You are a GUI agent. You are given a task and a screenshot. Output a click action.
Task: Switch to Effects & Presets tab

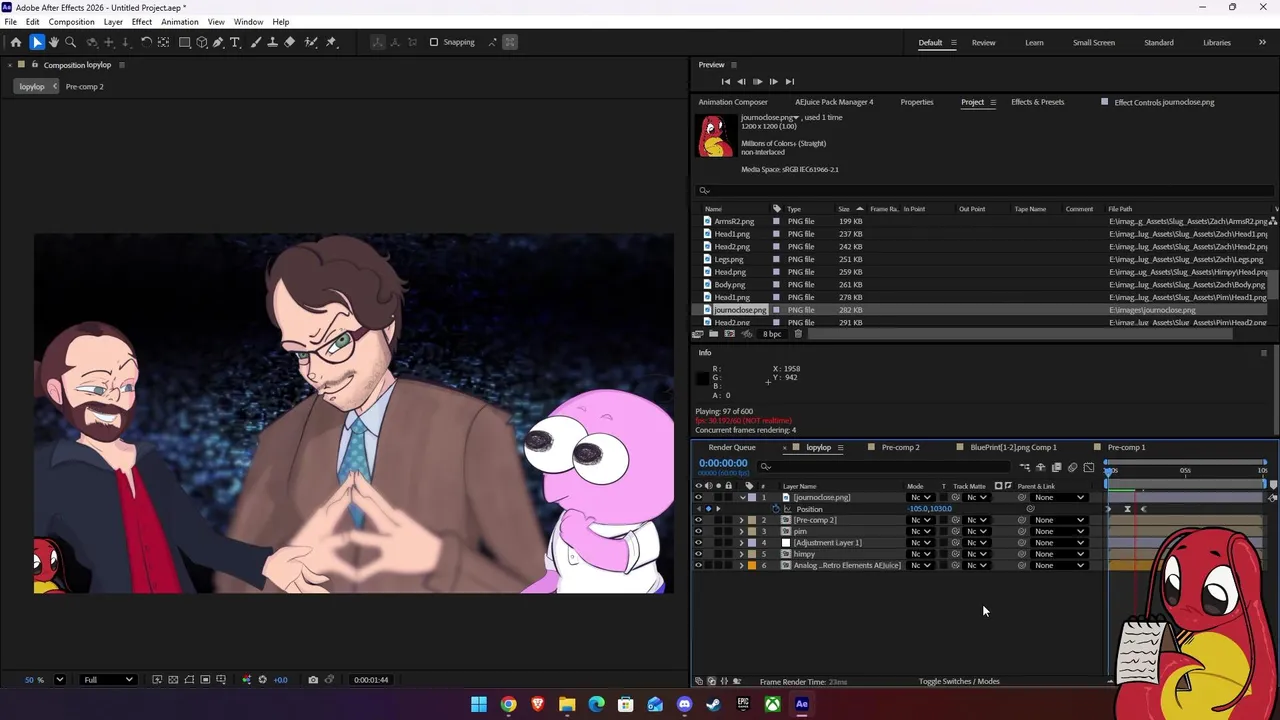[1037, 102]
